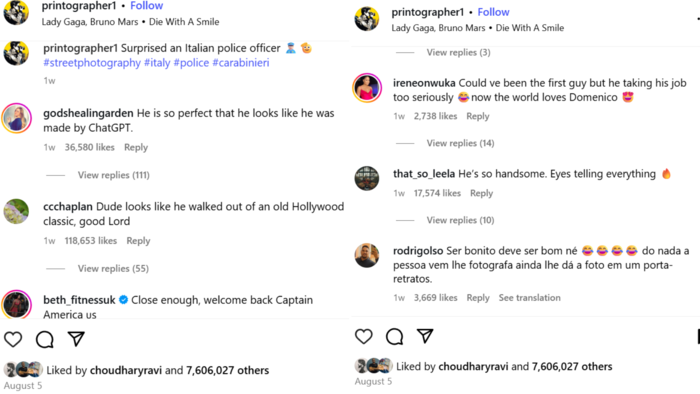Screen dimensions: 700x394
Task: Click the right panel comment bubble icon
Action: click(x=395, y=336)
